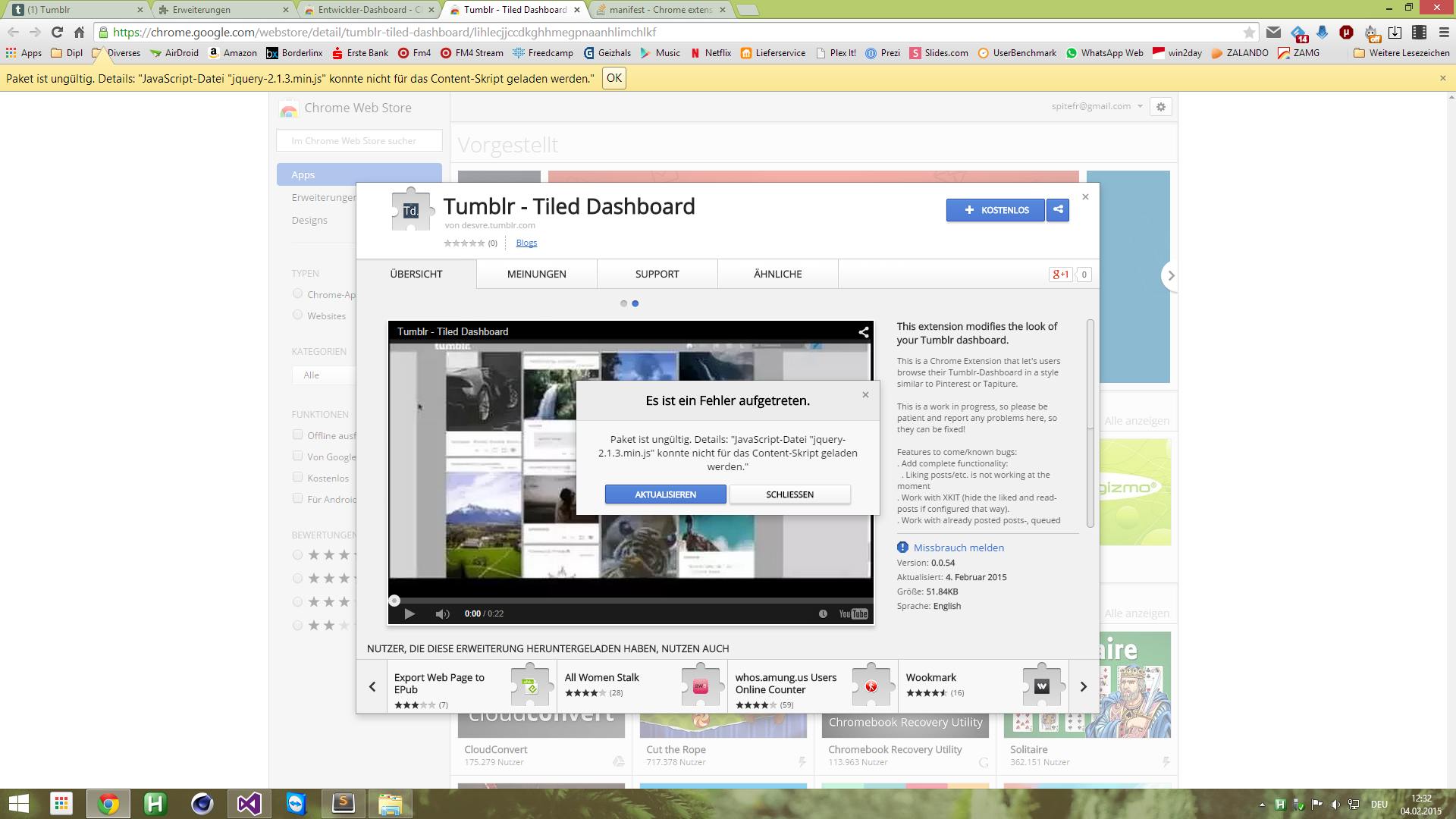Click the Google +1 button
Screen dimensions: 1456x819
[1060, 275]
